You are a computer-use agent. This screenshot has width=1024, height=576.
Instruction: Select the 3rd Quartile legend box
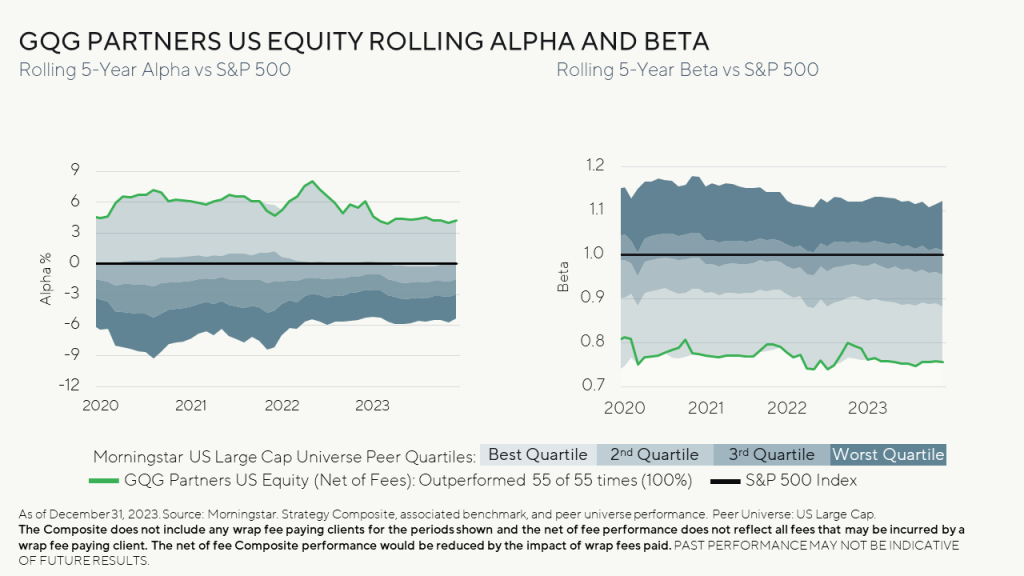pyautogui.click(x=771, y=455)
